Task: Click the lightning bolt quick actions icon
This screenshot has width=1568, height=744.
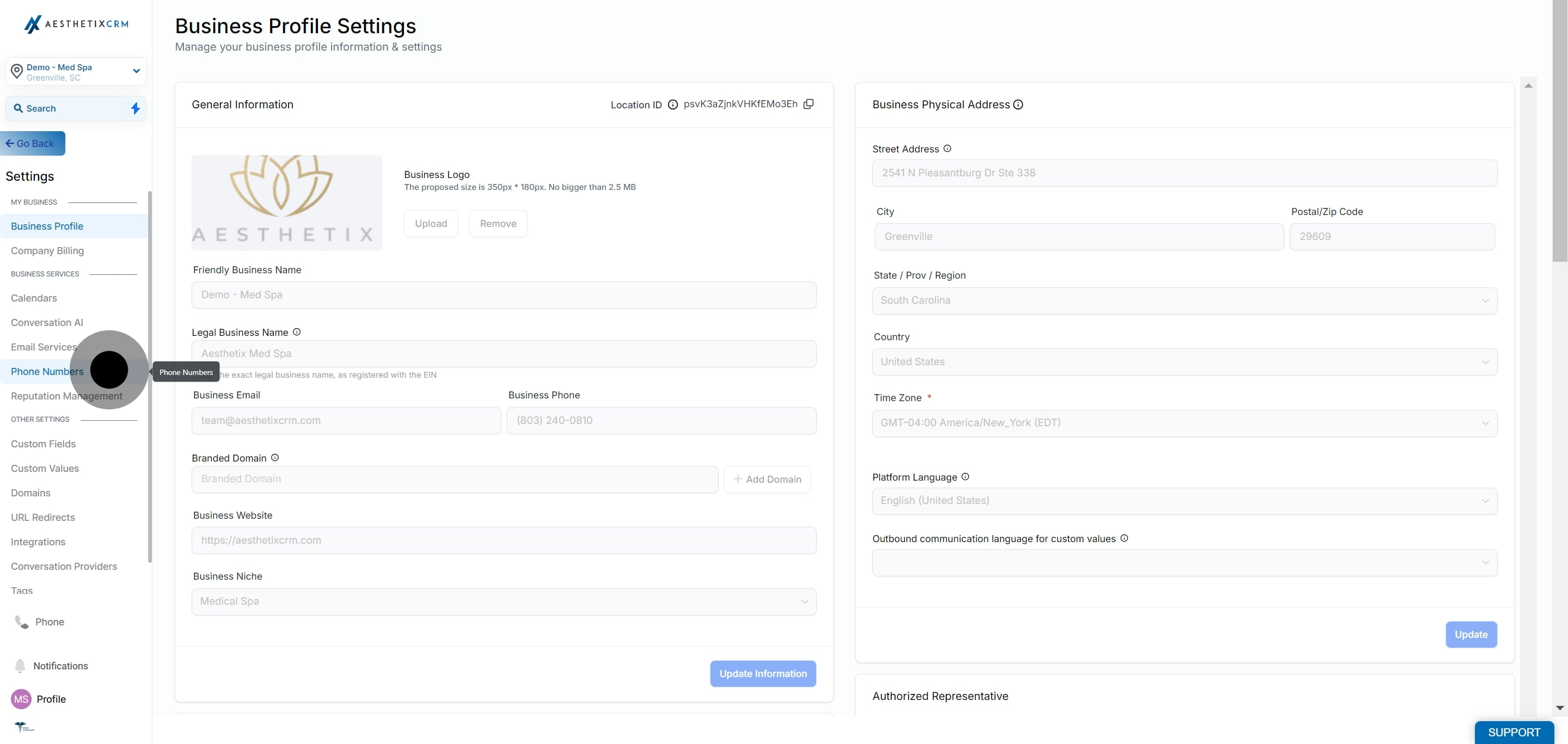Action: tap(135, 108)
